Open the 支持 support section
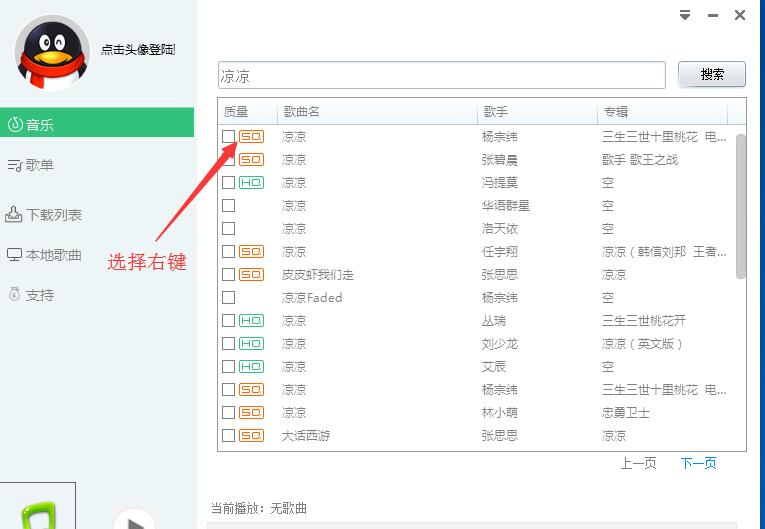This screenshot has width=765, height=529. point(40,295)
